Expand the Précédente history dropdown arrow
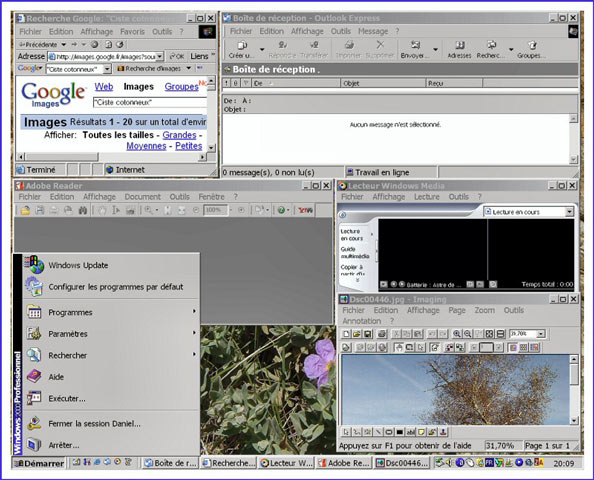Image resolution: width=594 pixels, height=480 pixels. coord(64,44)
